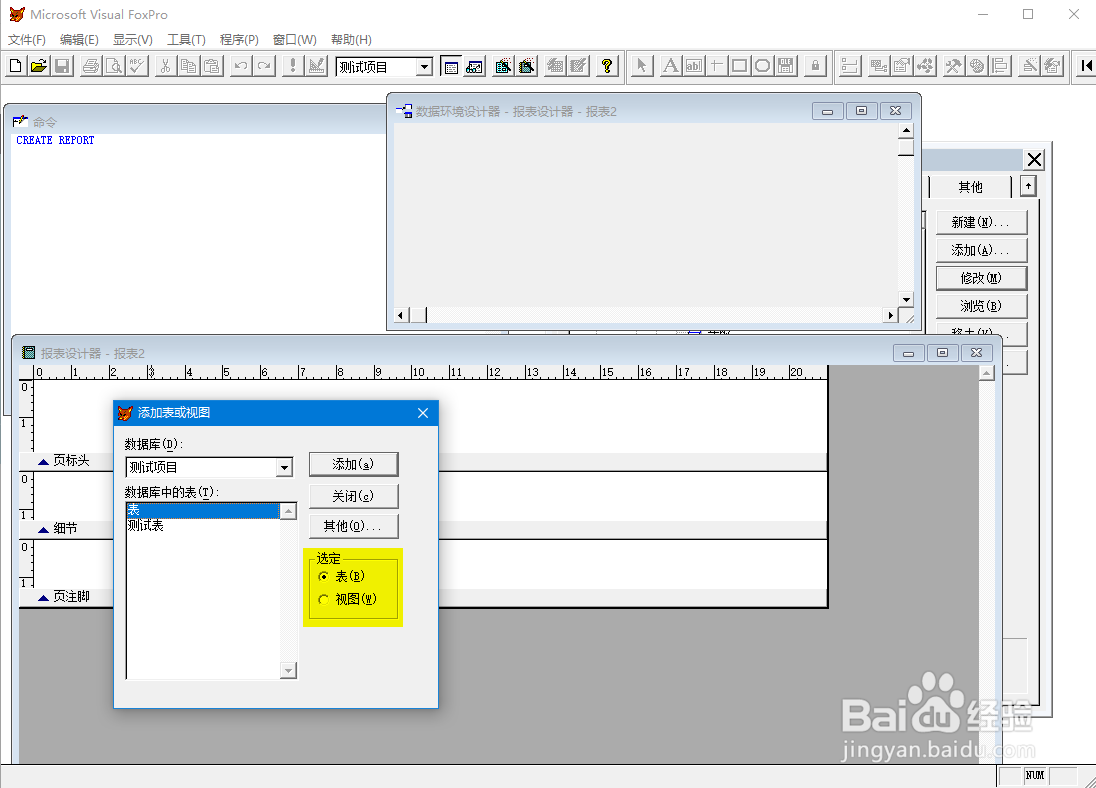
Task: Click the NUM indicator in the status bar
Action: coord(1034,775)
